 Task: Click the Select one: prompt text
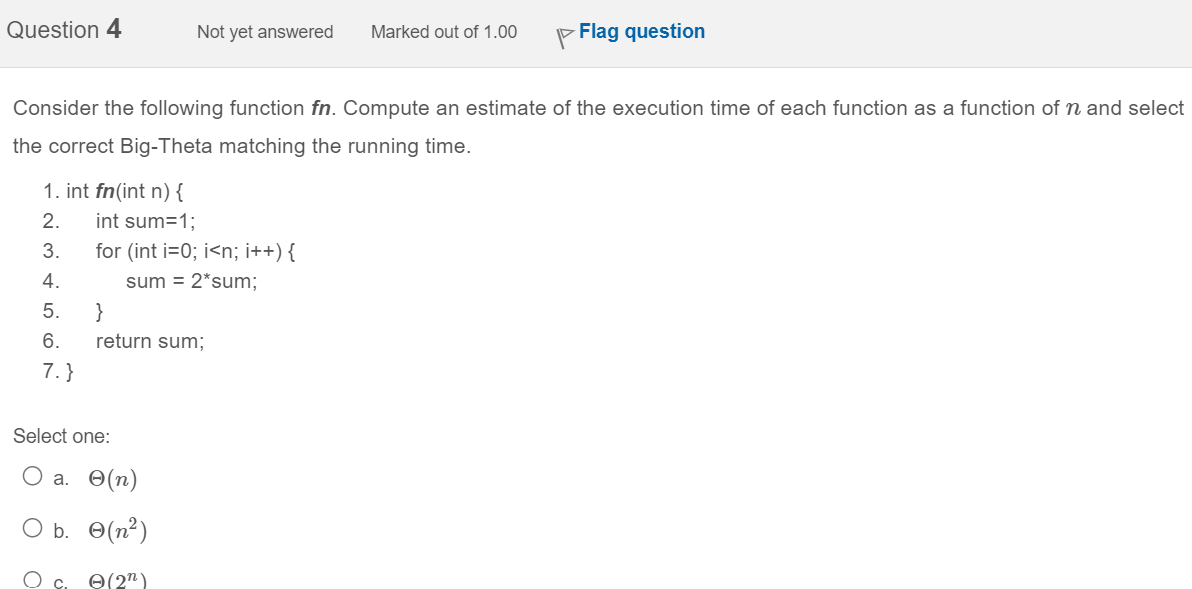[62, 436]
